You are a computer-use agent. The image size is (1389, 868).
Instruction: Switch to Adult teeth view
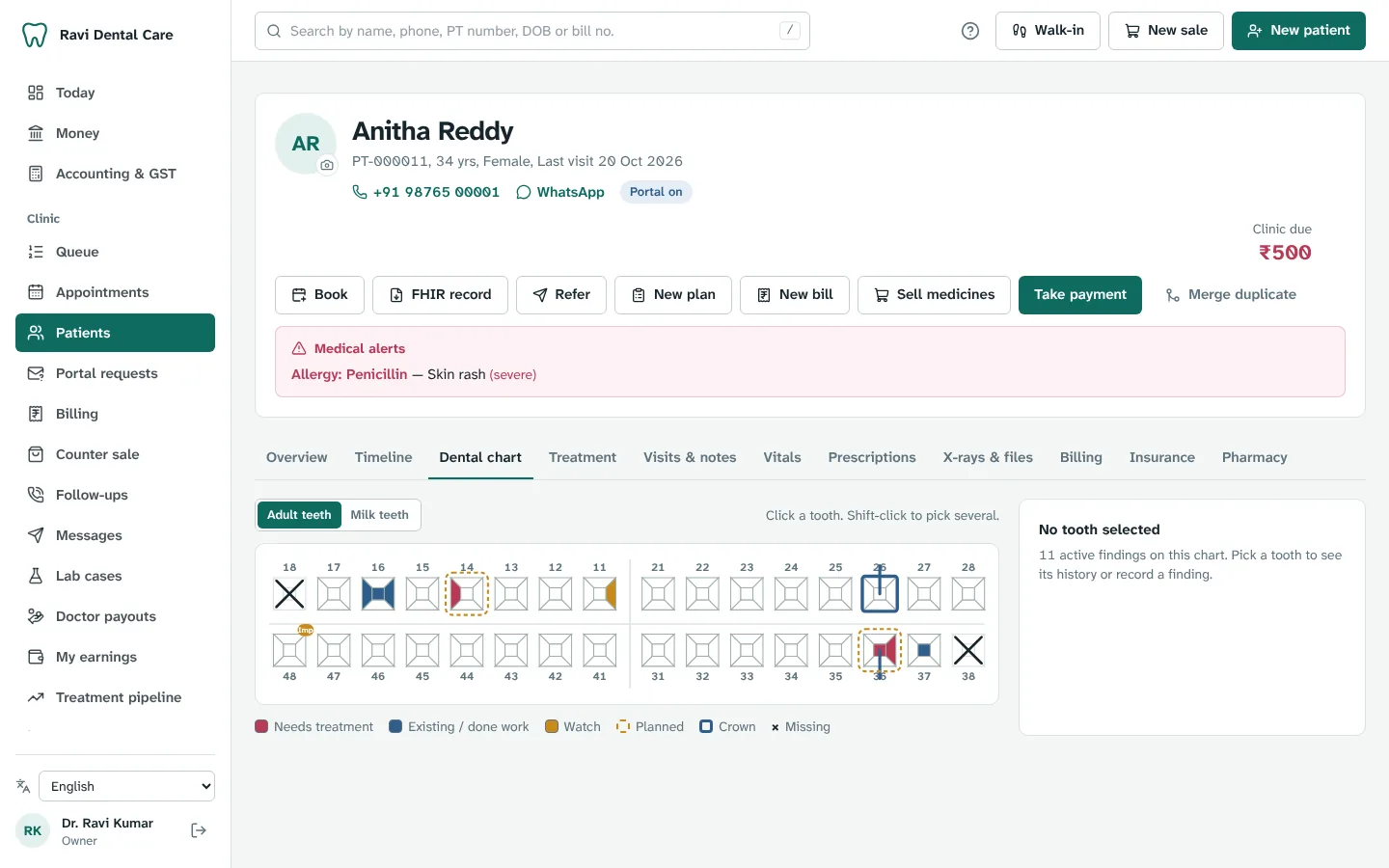[x=299, y=515]
